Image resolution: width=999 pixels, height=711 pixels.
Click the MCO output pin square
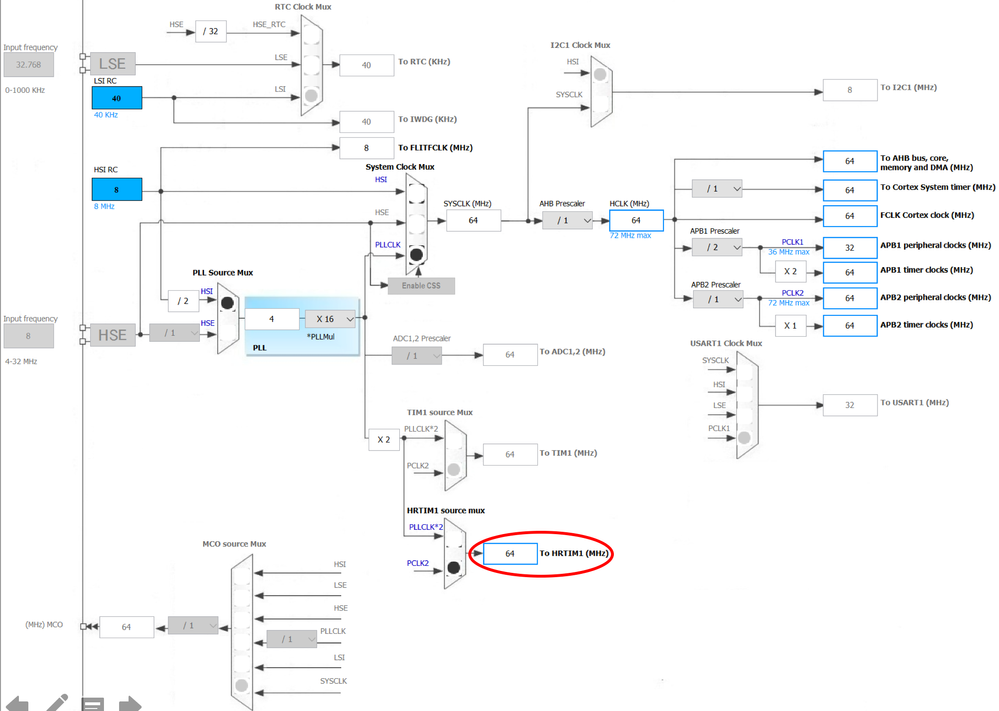(x=83, y=627)
